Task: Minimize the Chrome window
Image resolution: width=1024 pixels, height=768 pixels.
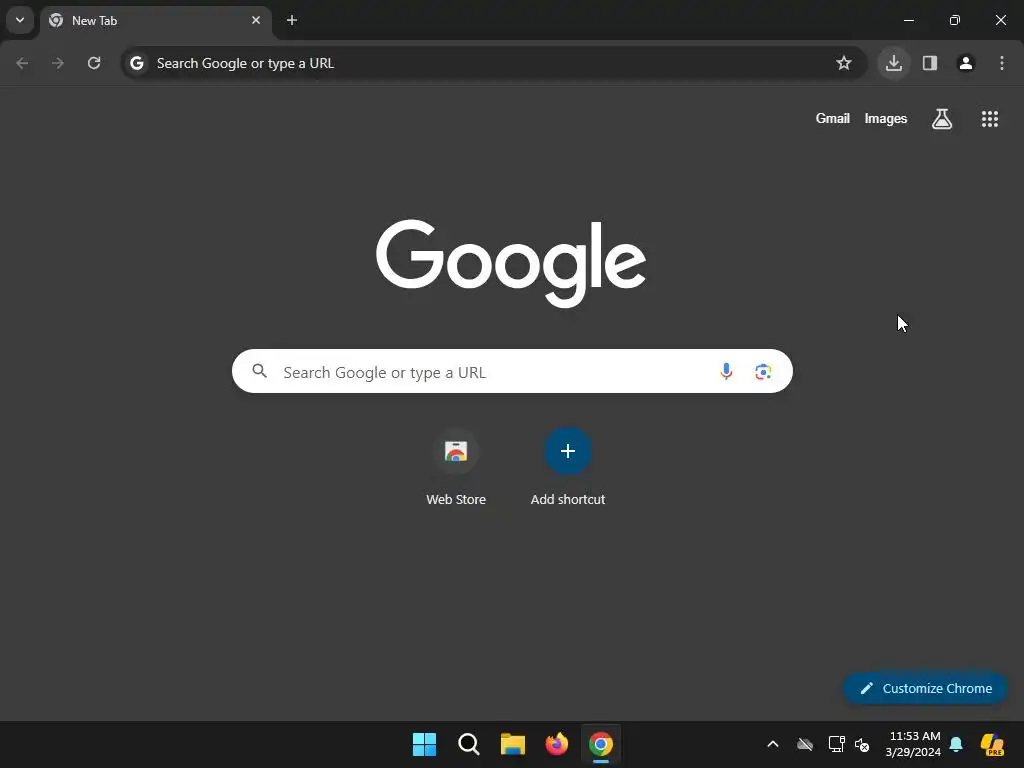Action: tap(908, 20)
